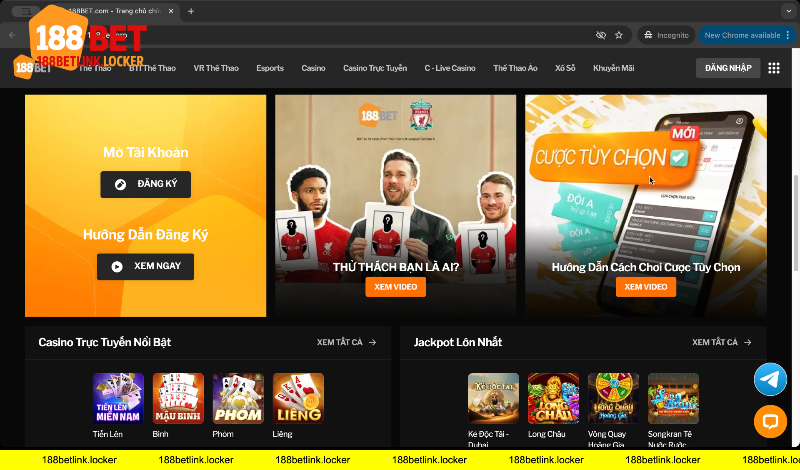Screen dimensions: 800x470
Task: Select the Liêng game icon
Action: tap(298, 398)
